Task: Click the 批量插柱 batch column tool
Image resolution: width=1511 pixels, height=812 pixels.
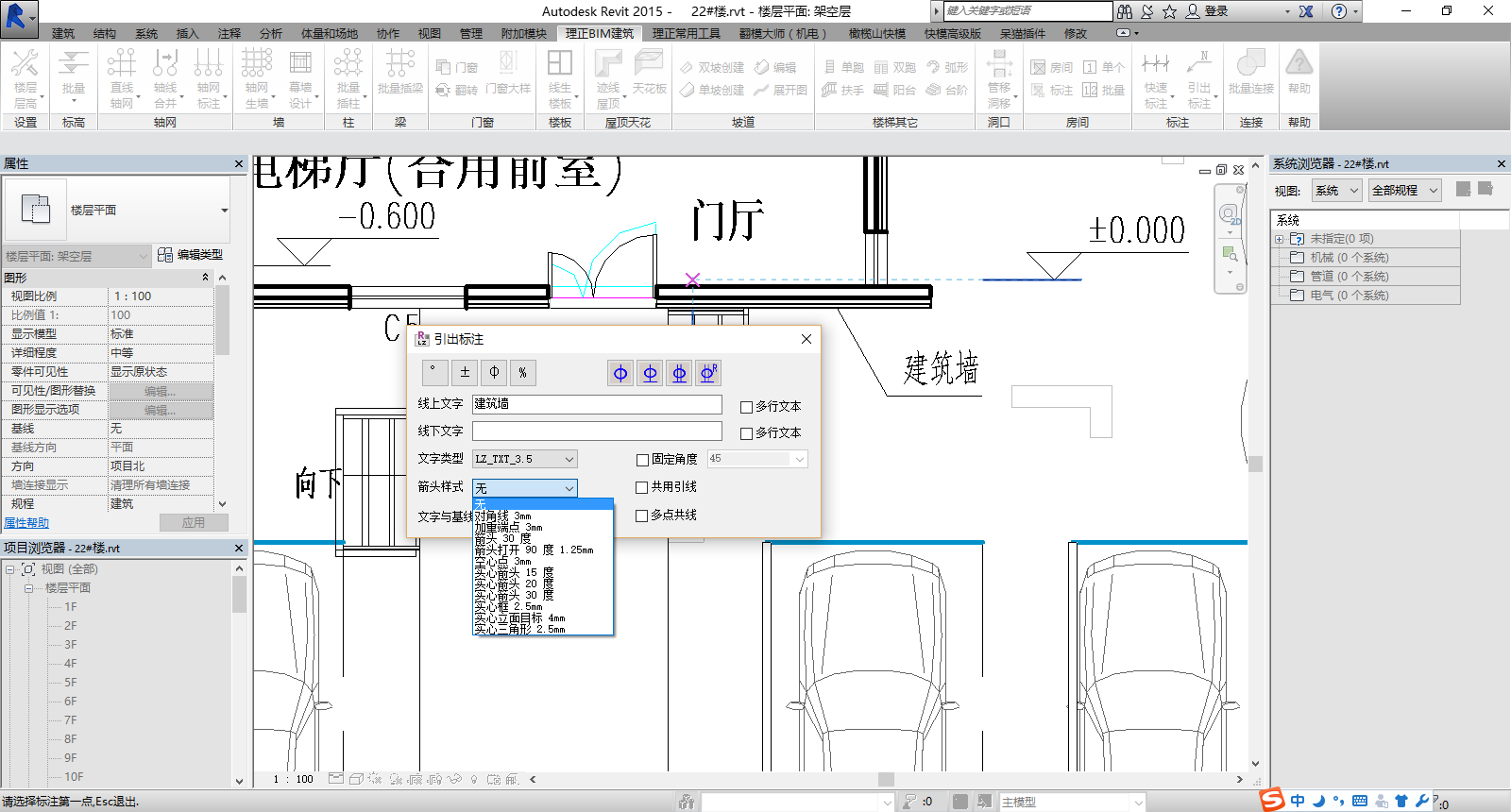Action: (x=348, y=78)
